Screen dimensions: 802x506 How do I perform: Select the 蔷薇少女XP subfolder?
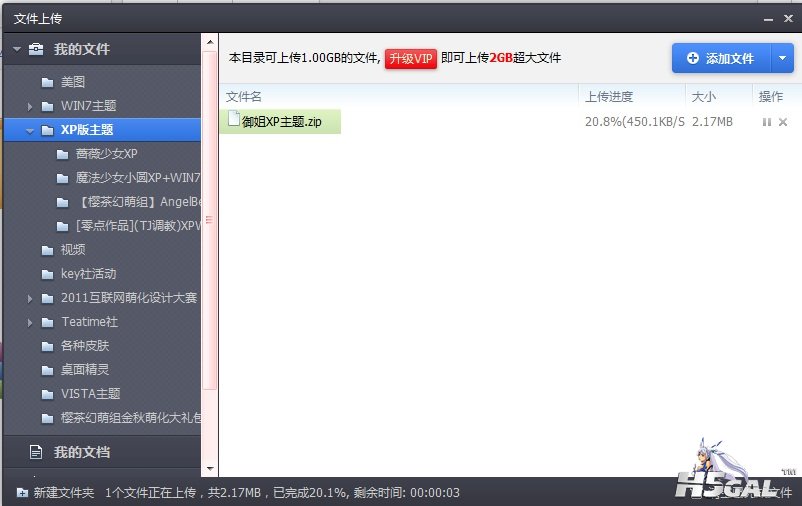106,154
